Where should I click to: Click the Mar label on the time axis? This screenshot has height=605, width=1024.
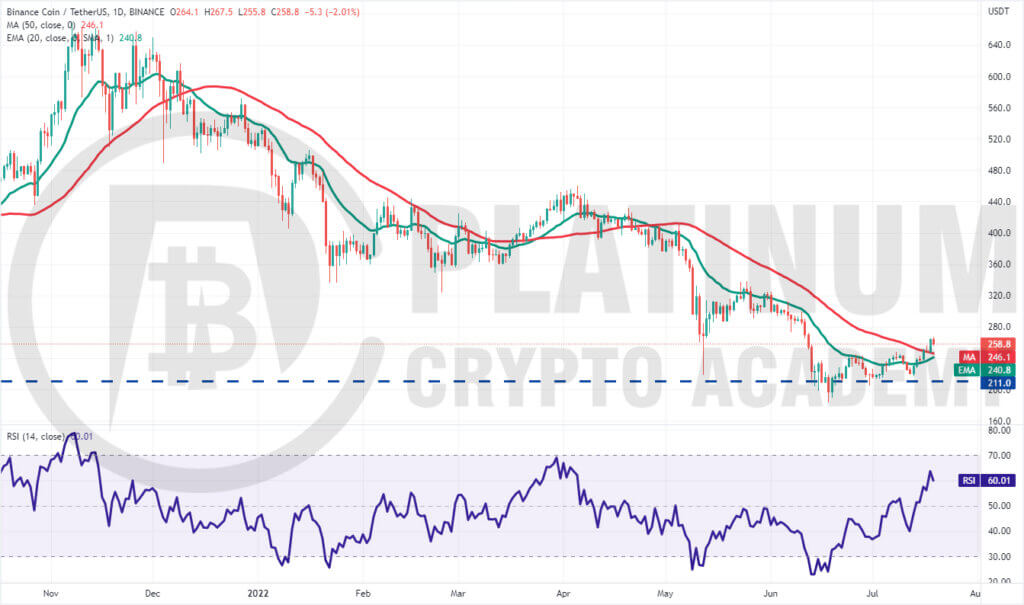pos(458,593)
